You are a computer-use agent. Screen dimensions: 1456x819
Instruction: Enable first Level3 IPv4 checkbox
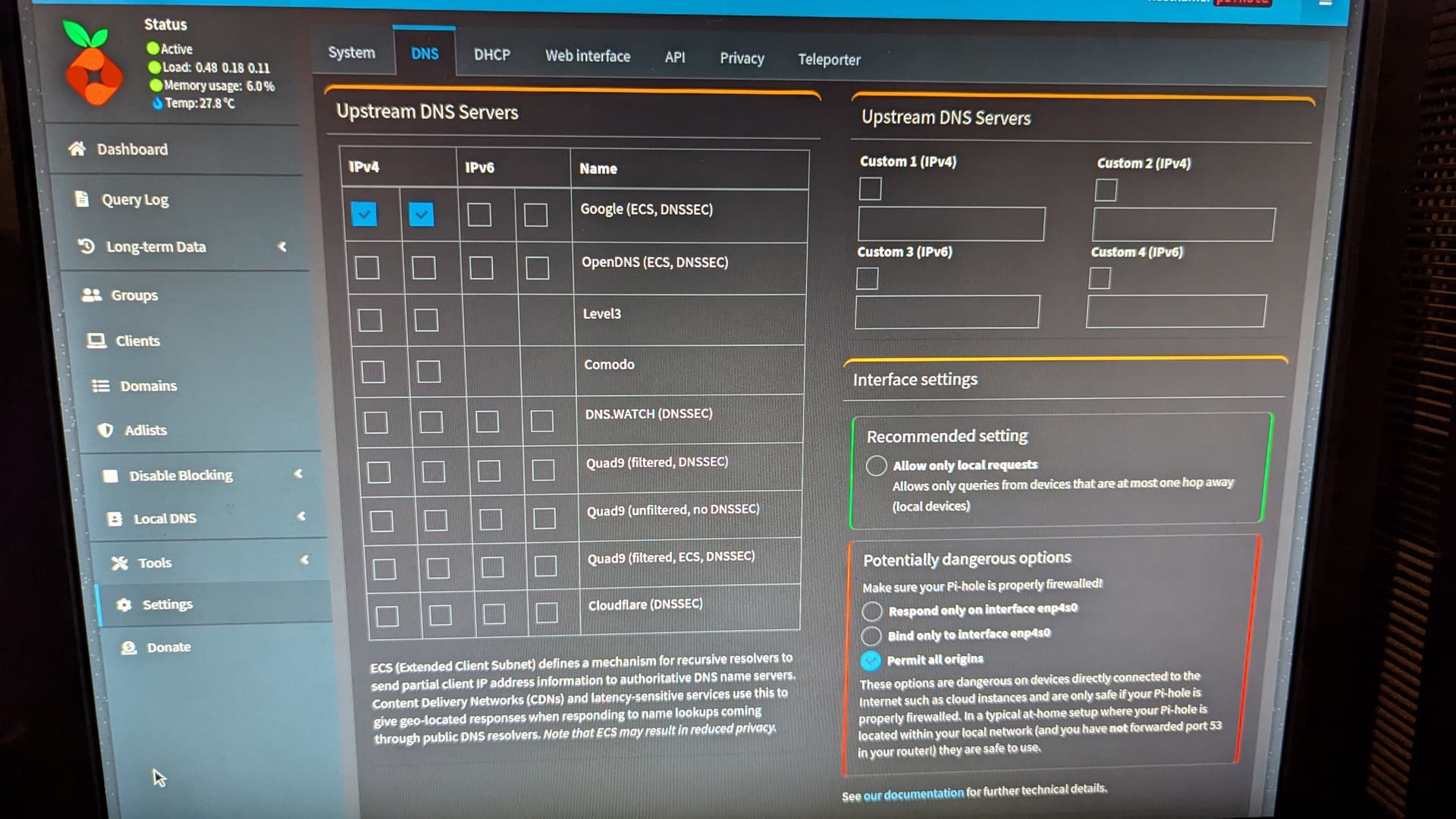(370, 320)
